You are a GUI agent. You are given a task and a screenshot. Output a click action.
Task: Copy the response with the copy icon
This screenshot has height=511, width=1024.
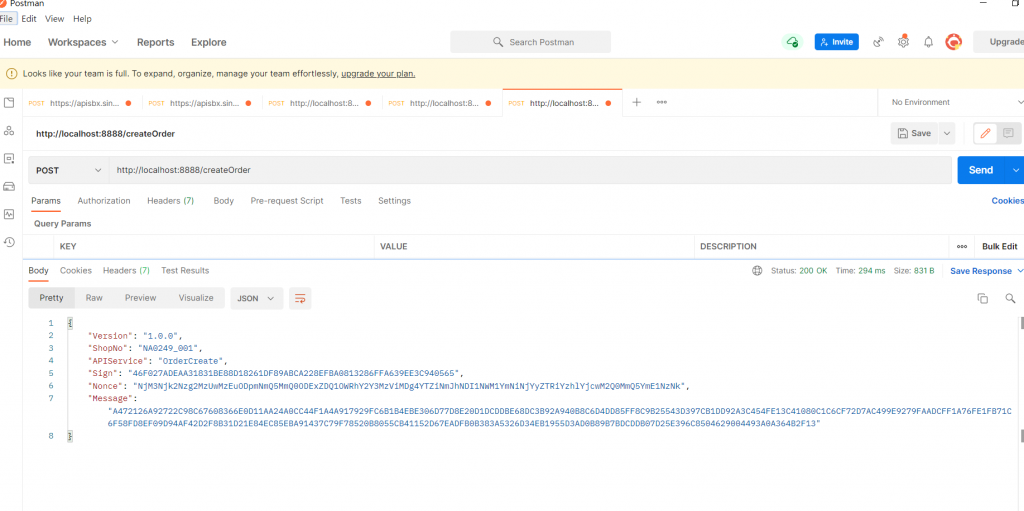(982, 299)
